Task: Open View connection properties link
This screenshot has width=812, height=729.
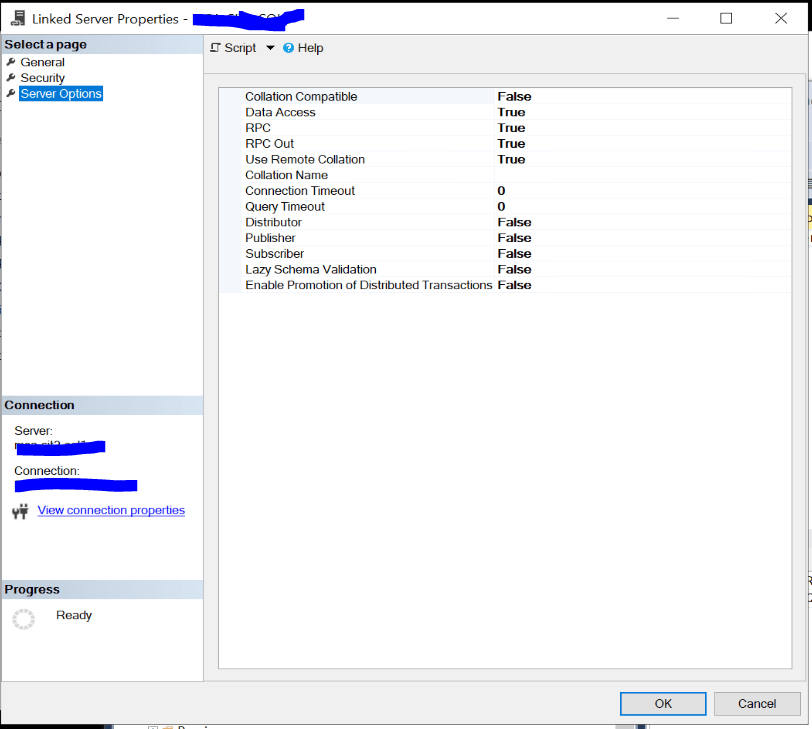Action: click(110, 510)
